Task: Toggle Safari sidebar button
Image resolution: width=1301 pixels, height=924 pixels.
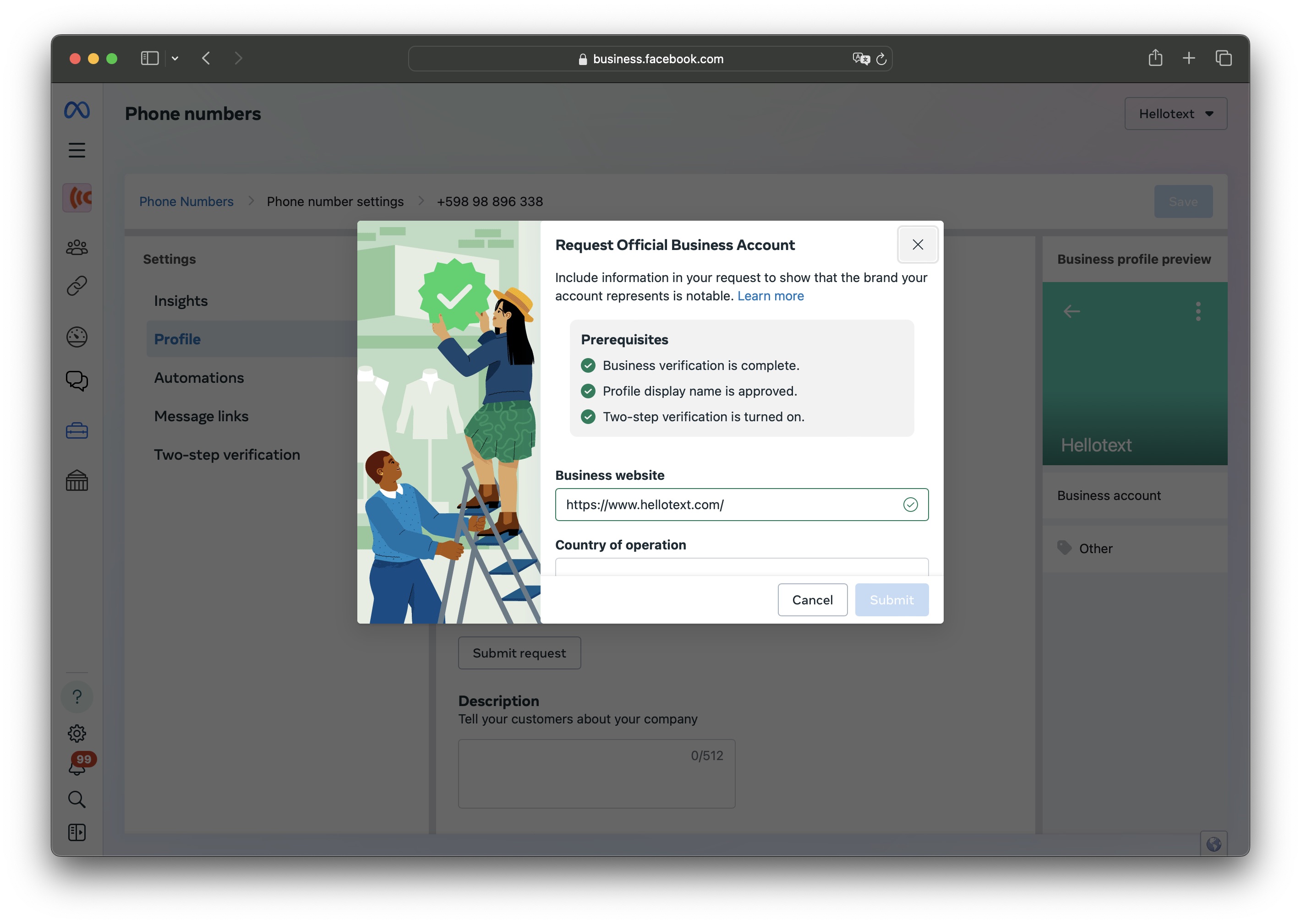Action: pos(150,58)
